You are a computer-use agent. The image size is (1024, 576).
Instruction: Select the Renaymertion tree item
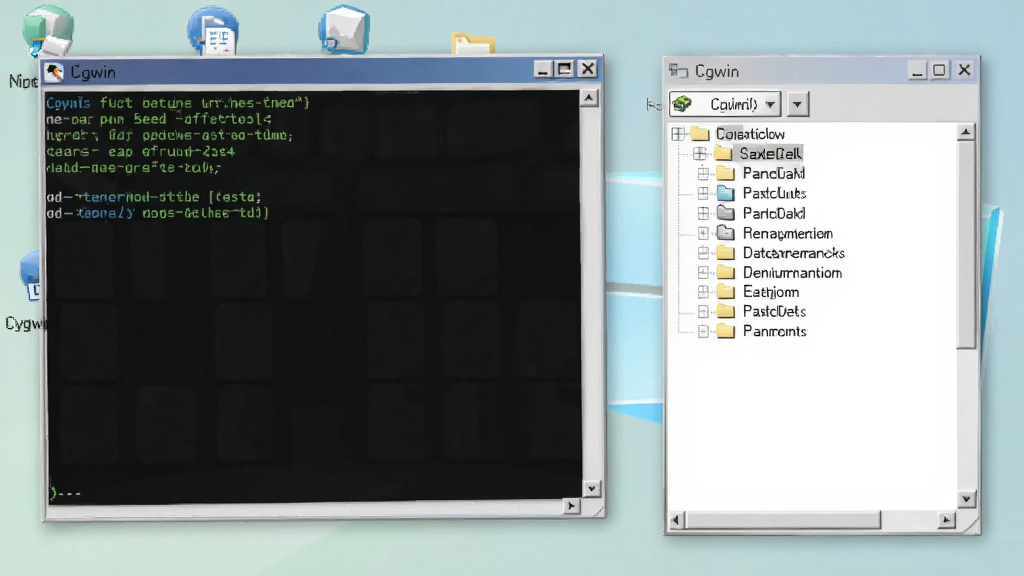pyautogui.click(x=788, y=233)
